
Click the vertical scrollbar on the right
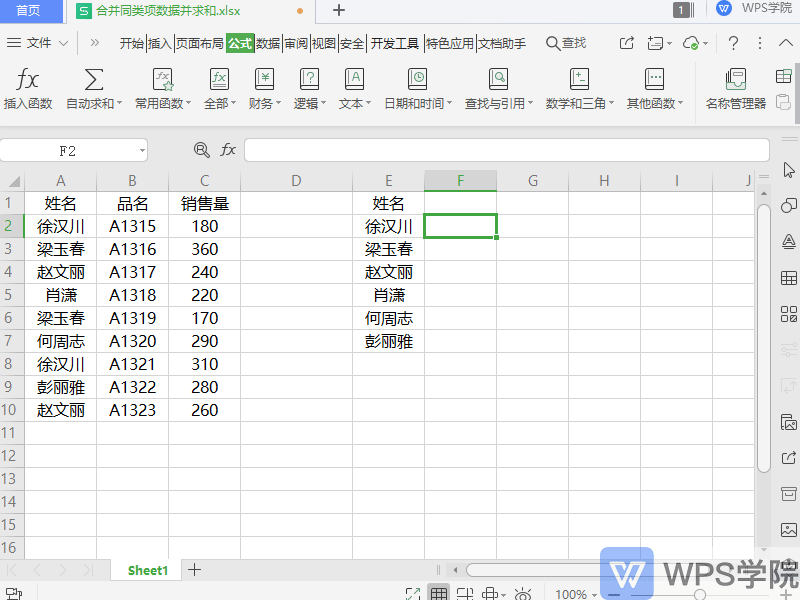pyautogui.click(x=764, y=338)
